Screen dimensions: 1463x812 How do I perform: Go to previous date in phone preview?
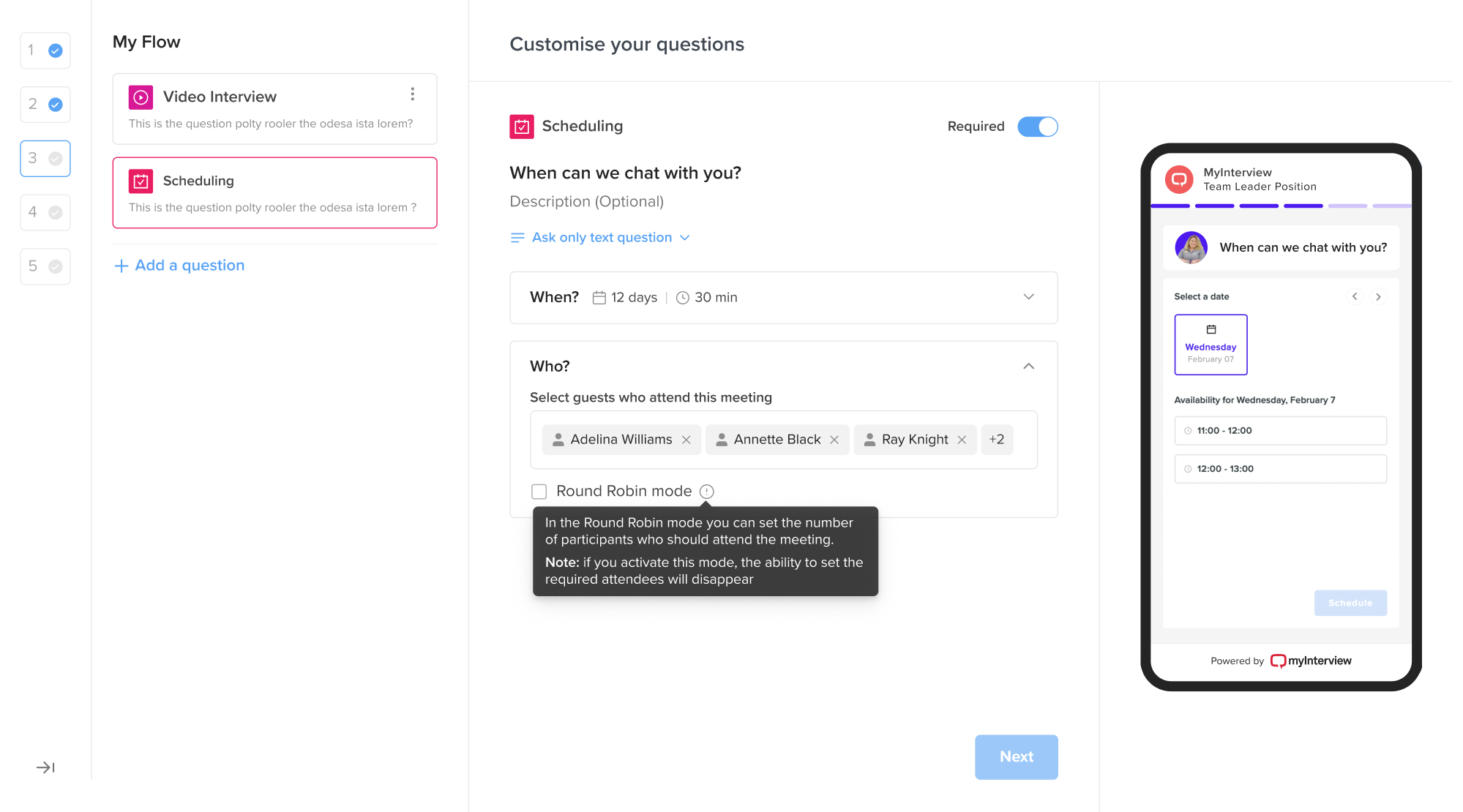point(1355,297)
